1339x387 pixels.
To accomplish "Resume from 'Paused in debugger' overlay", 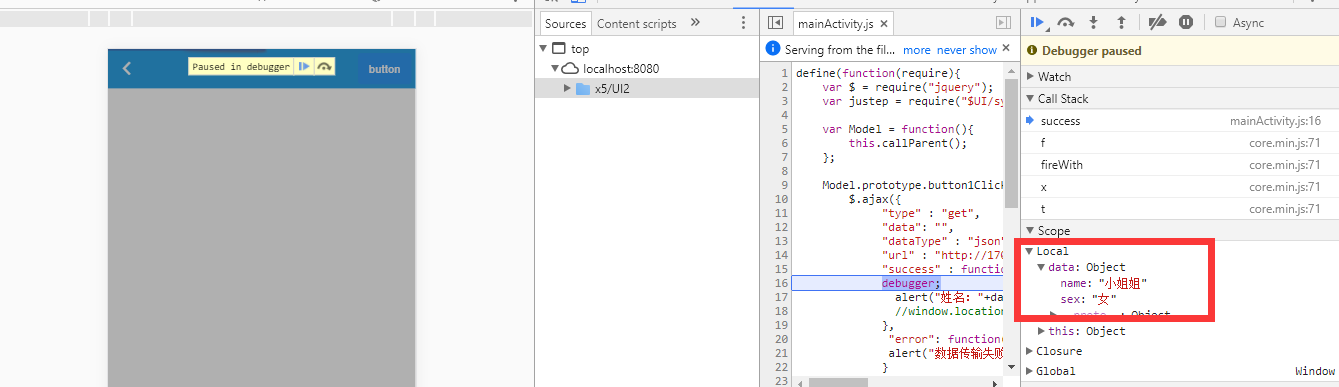I will (303, 67).
